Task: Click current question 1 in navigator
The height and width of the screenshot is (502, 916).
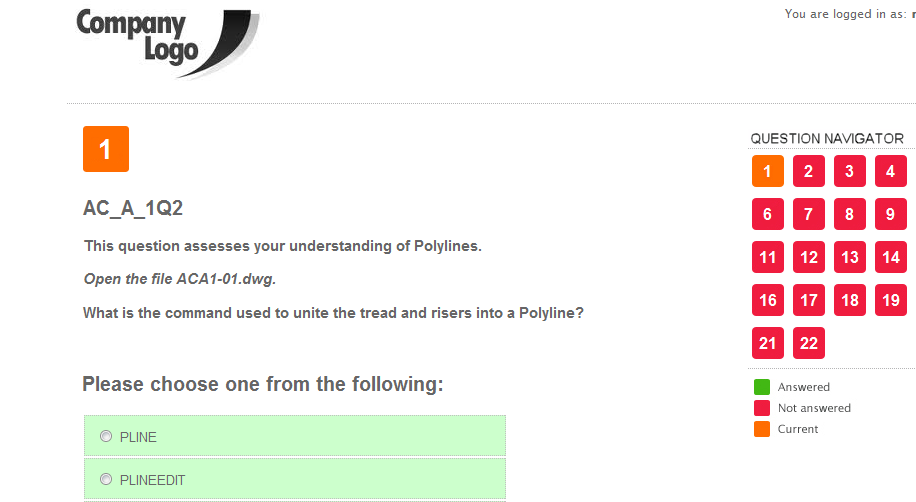Action: tap(767, 171)
